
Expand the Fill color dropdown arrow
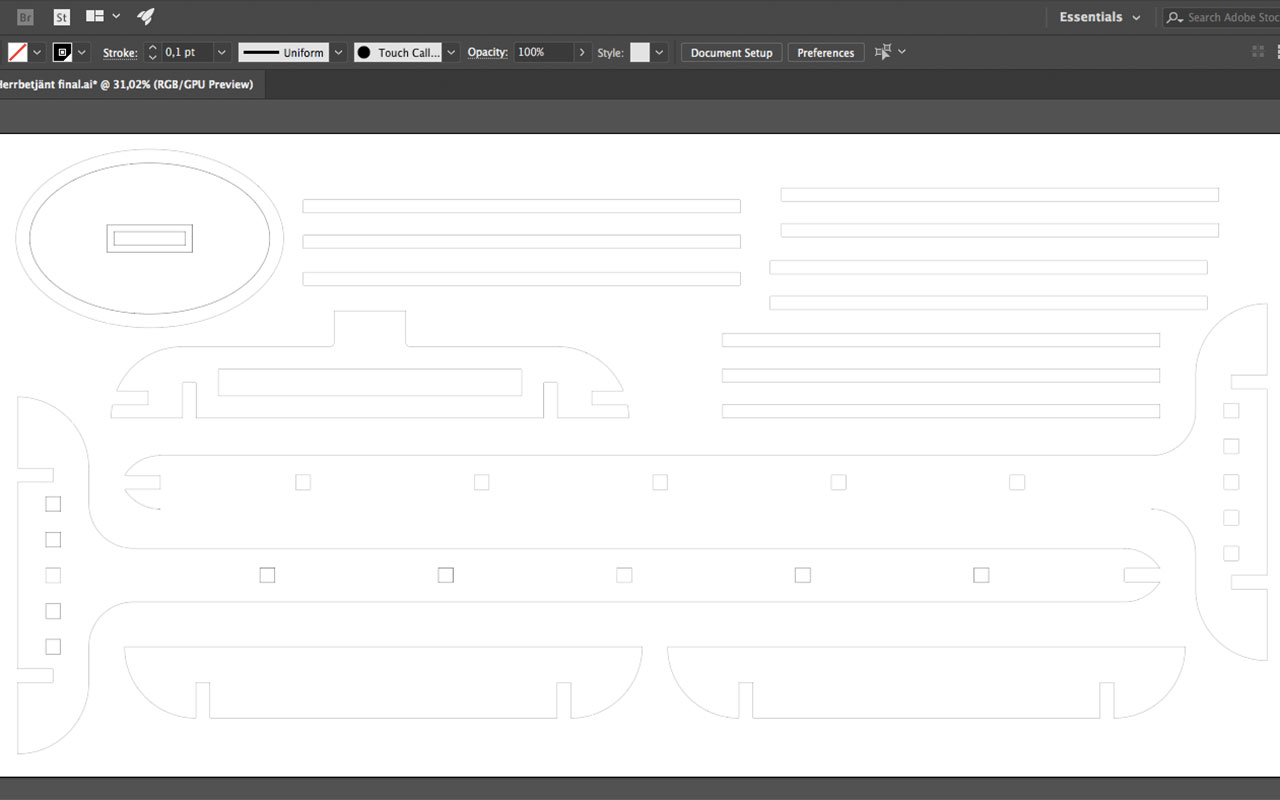pos(37,52)
